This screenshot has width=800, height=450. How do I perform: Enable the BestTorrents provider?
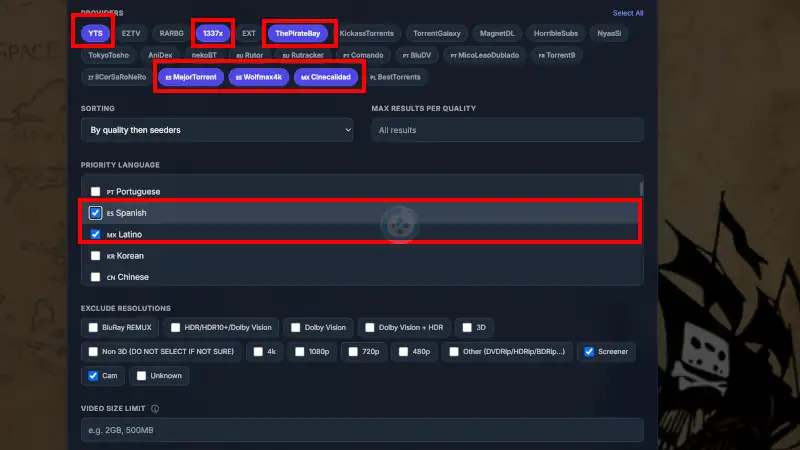point(395,77)
